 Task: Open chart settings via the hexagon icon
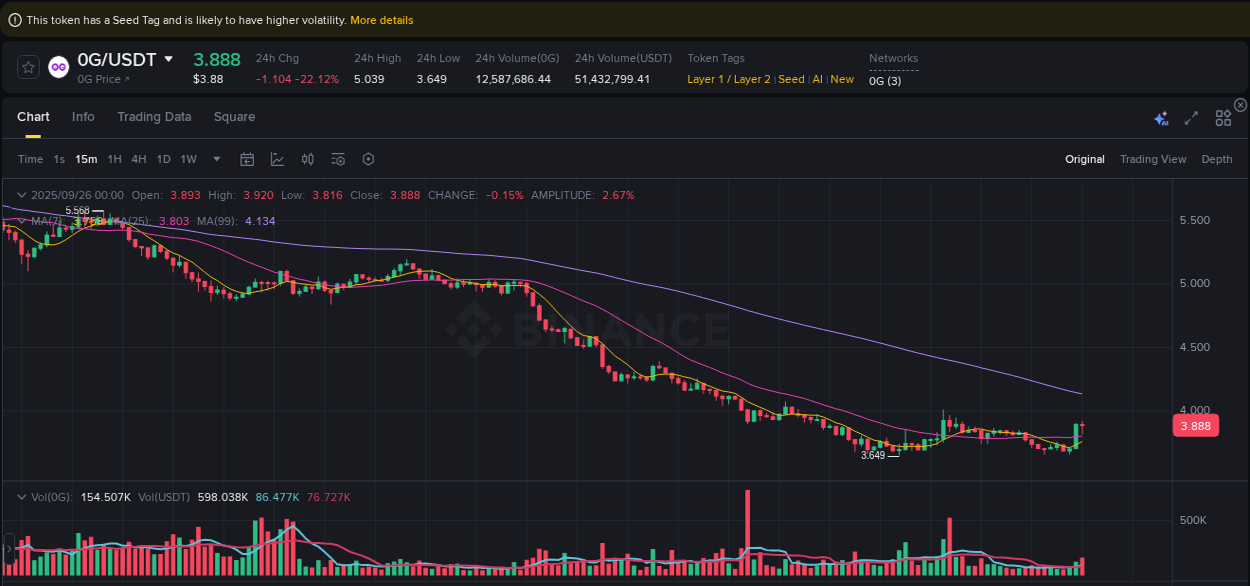(x=367, y=159)
